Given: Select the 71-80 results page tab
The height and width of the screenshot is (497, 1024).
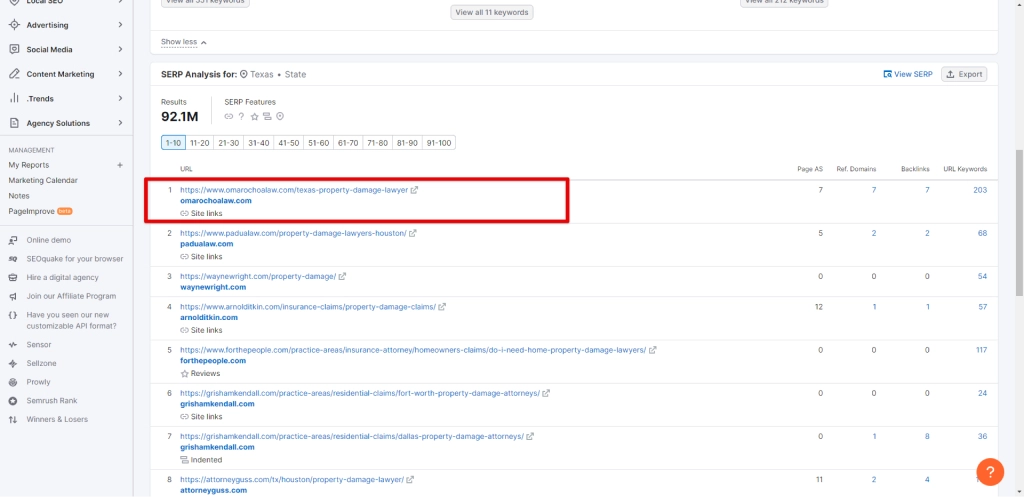Looking at the screenshot, I should point(377,143).
